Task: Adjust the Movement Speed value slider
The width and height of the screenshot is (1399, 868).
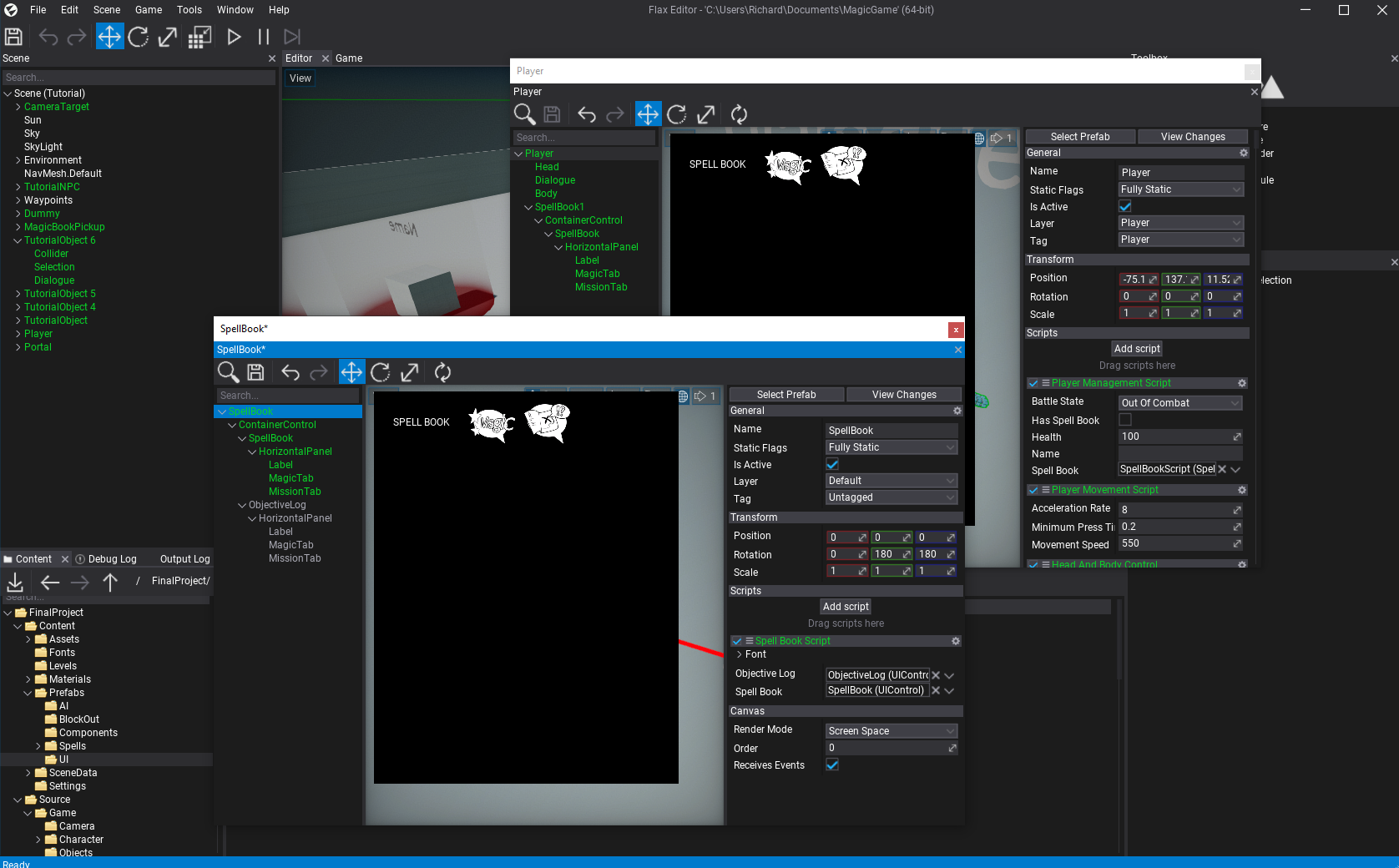Action: click(x=1236, y=543)
